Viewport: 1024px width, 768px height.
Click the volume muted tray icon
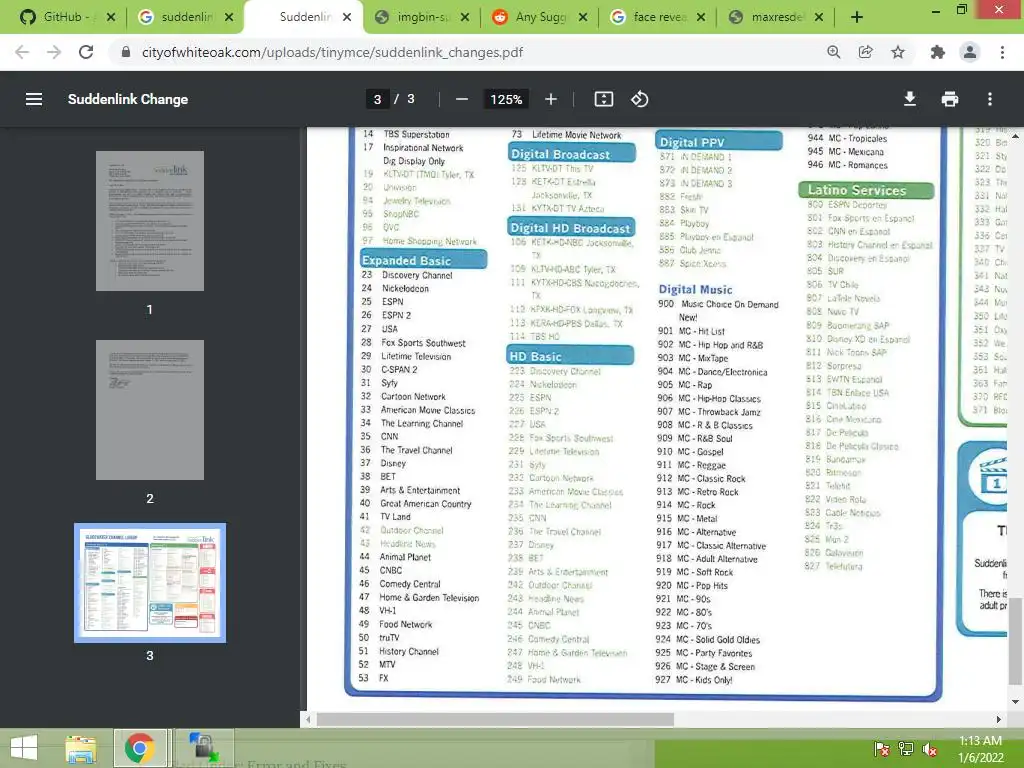pos(929,749)
